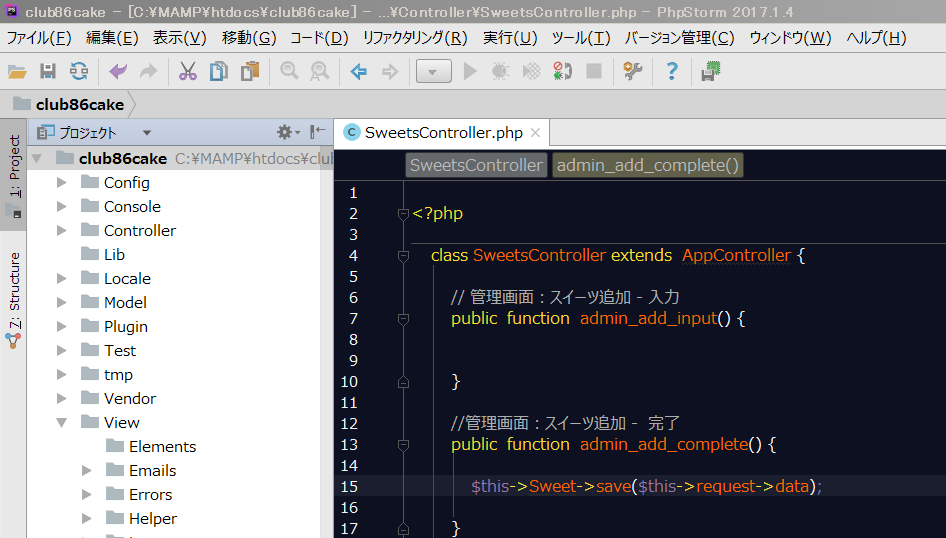Click the Open folder toolbar icon
Viewport: 946px width, 538px height.
[17, 72]
